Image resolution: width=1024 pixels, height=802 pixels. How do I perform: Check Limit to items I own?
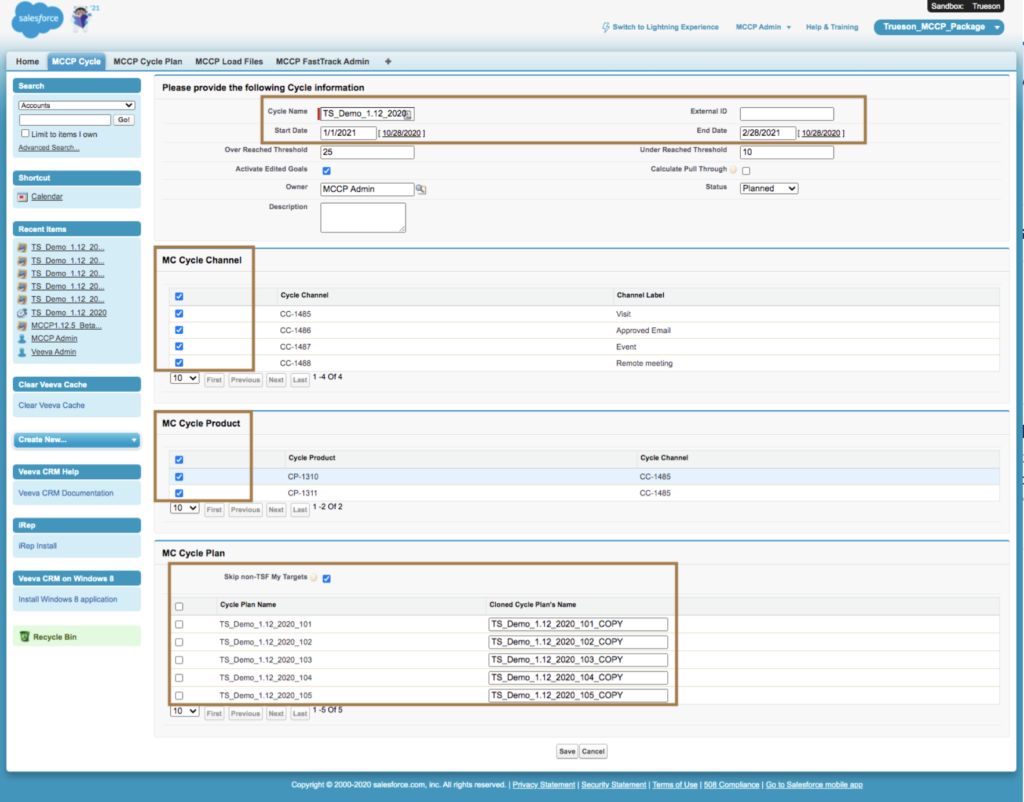pyautogui.click(x=25, y=133)
